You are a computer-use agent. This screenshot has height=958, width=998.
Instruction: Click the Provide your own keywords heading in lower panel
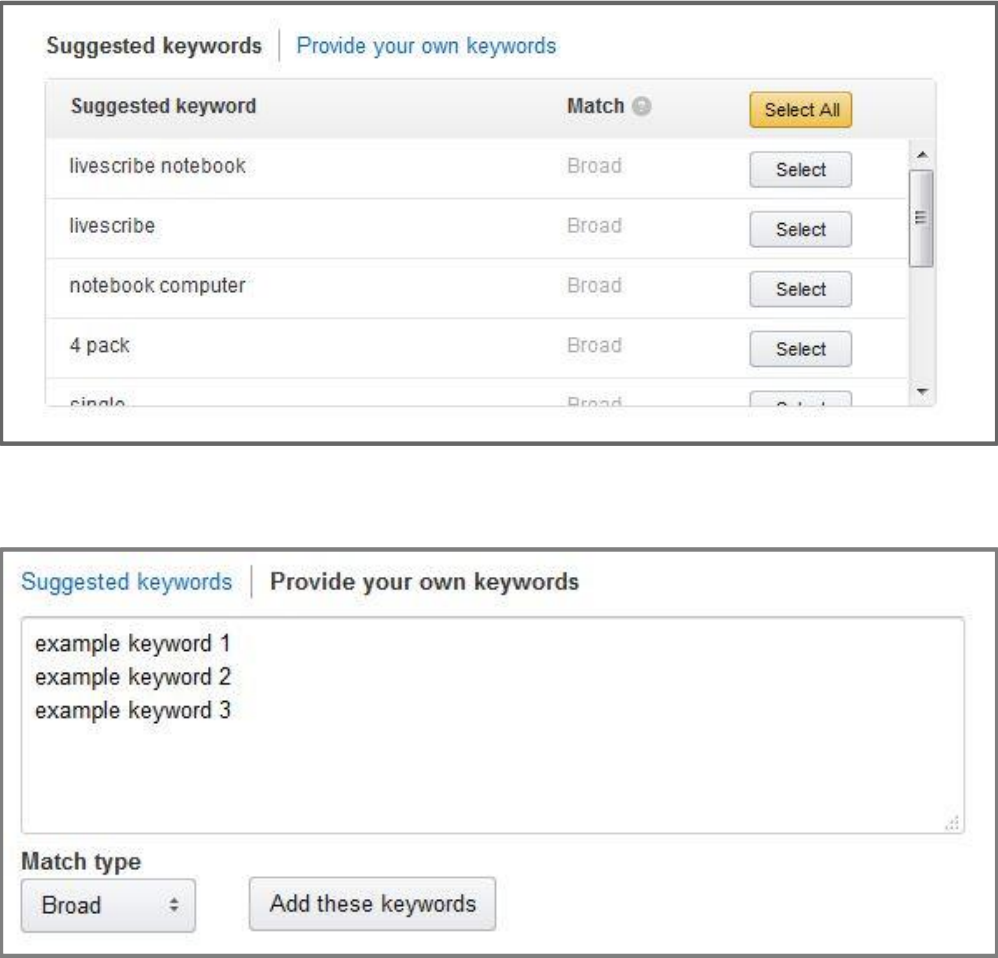point(425,582)
